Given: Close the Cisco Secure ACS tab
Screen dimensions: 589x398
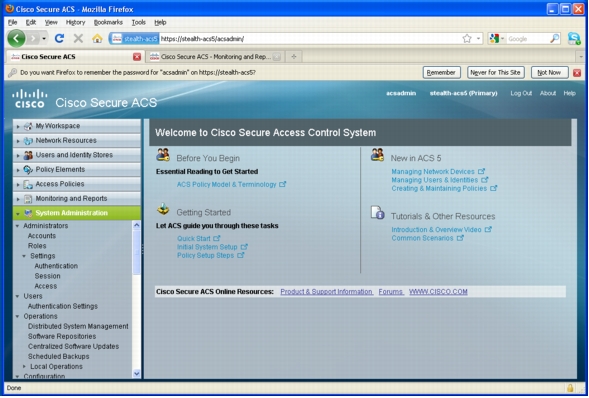Looking at the screenshot, I should coord(137,57).
